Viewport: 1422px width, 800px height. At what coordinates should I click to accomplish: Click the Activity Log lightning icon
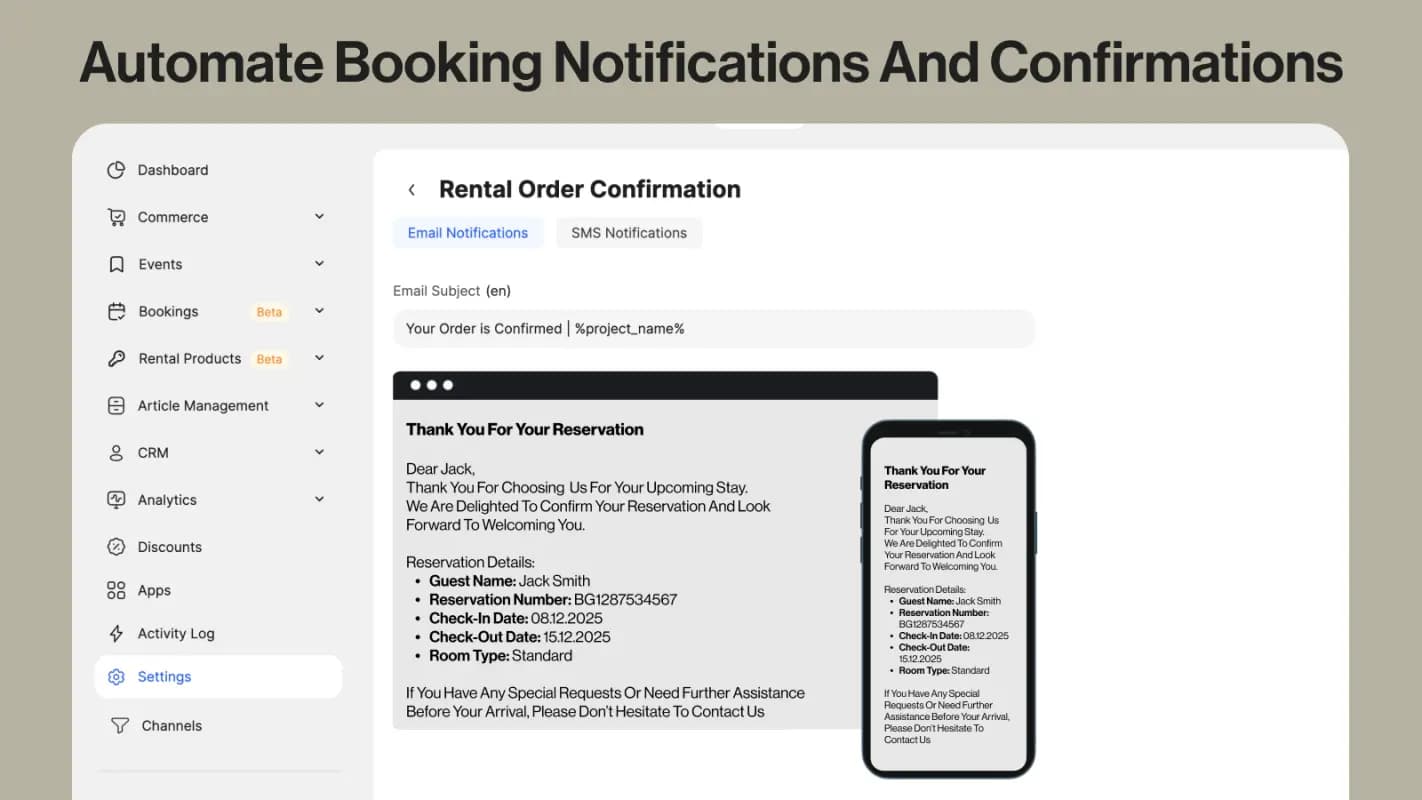tap(116, 633)
